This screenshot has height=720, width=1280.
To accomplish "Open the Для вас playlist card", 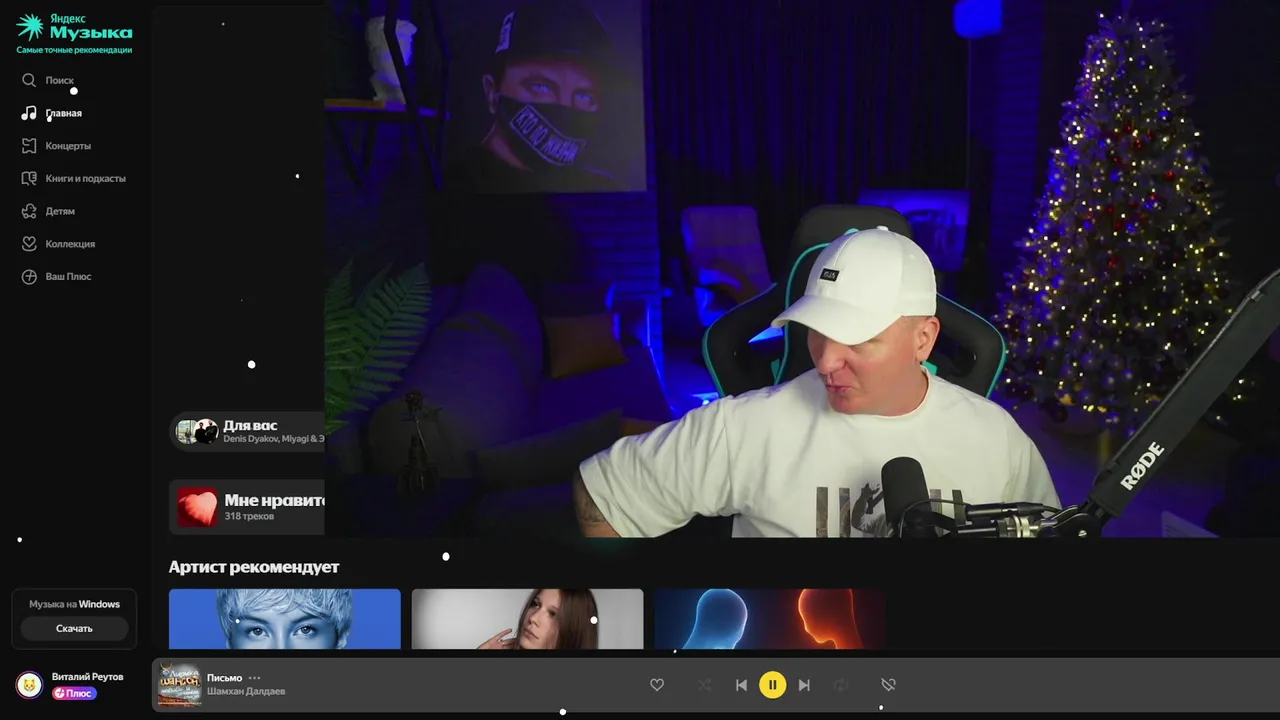I will pos(247,431).
